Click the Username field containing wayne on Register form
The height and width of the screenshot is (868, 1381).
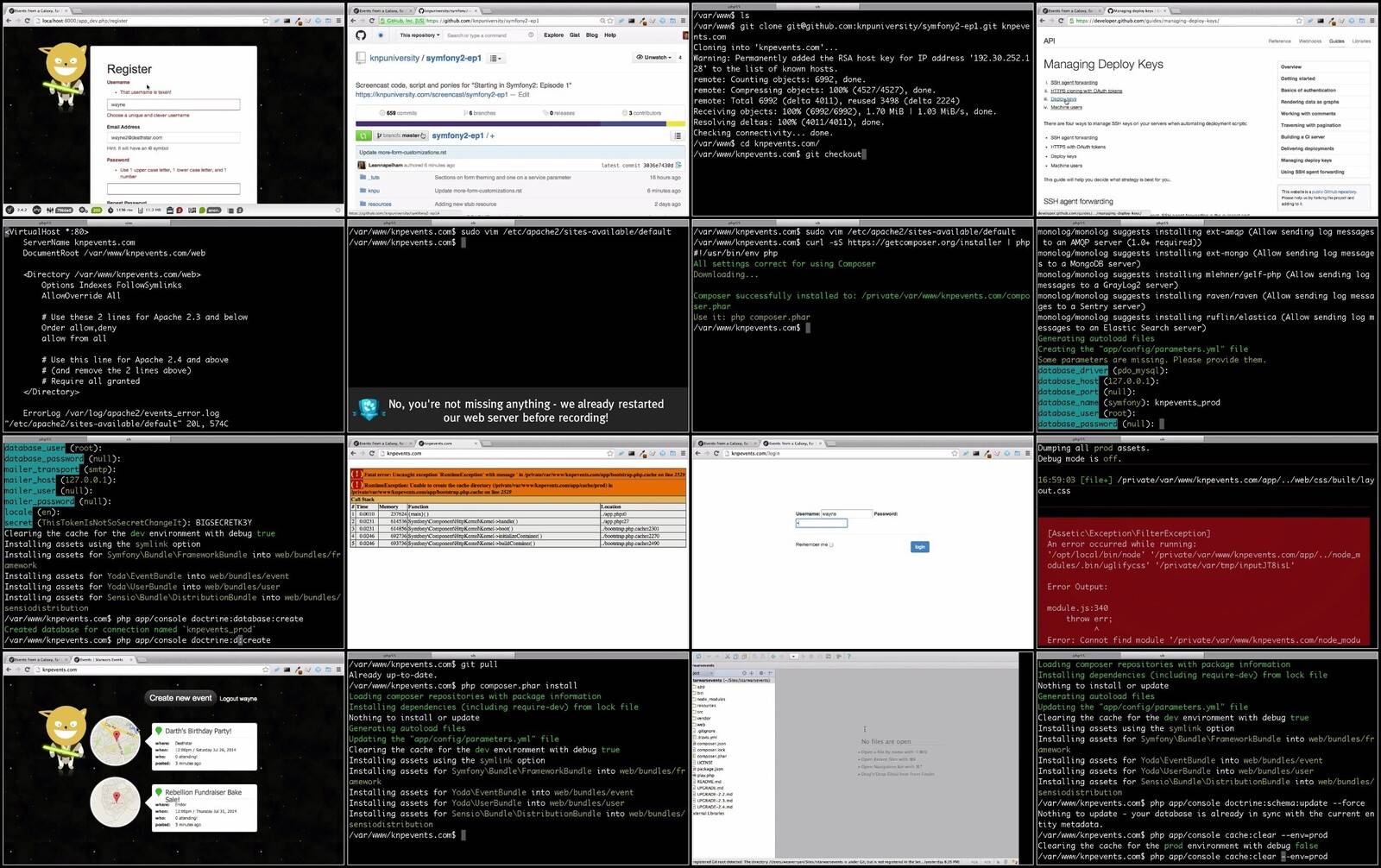click(x=173, y=104)
